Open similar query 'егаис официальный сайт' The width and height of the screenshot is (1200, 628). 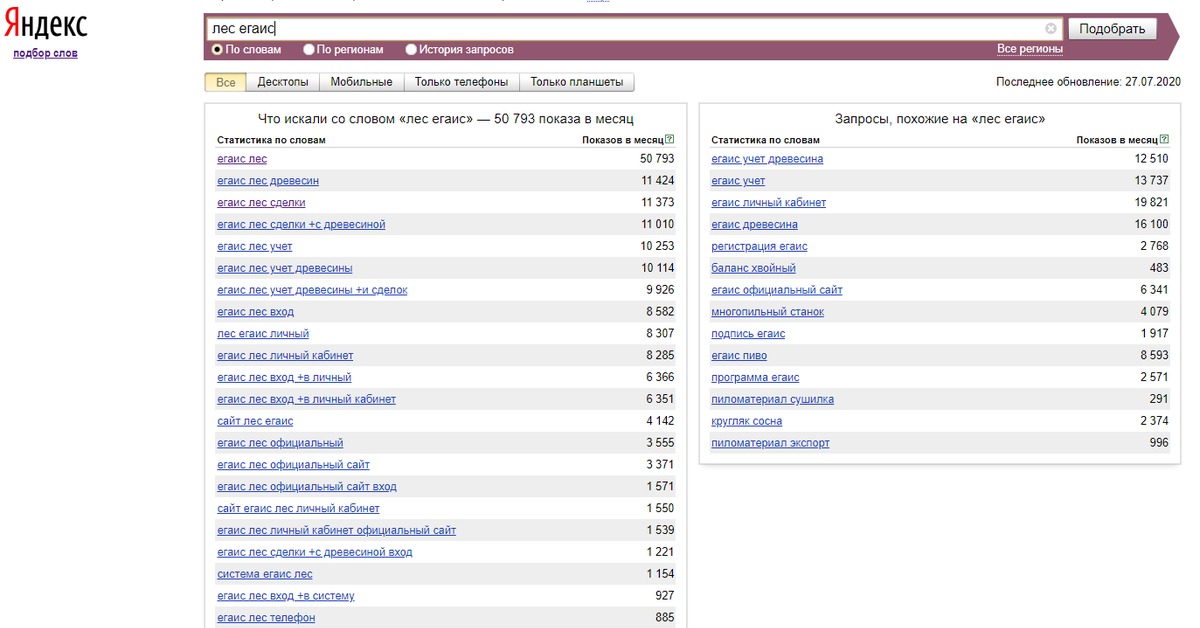tap(777, 290)
